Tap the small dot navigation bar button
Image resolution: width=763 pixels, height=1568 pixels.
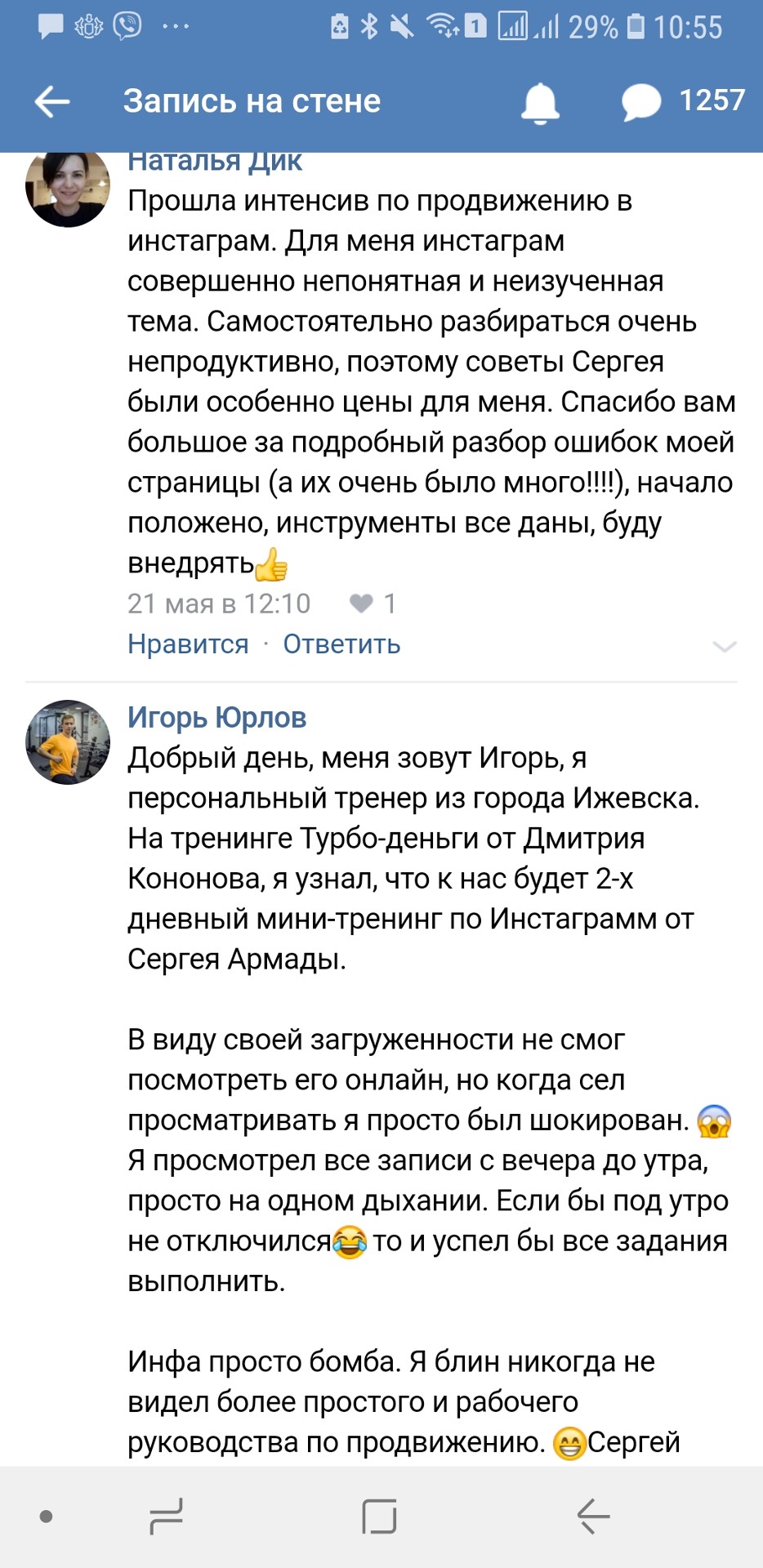pos(47,1517)
